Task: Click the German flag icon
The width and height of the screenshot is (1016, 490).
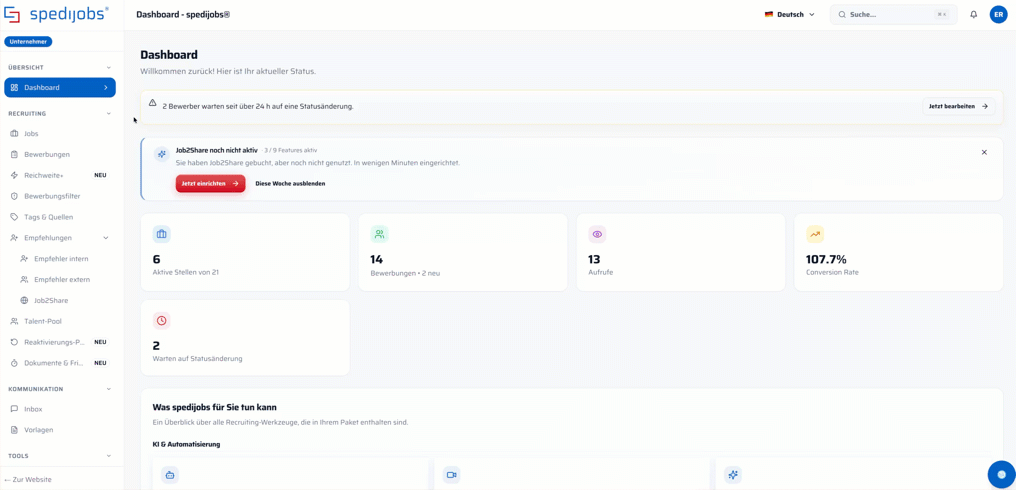Action: (768, 14)
